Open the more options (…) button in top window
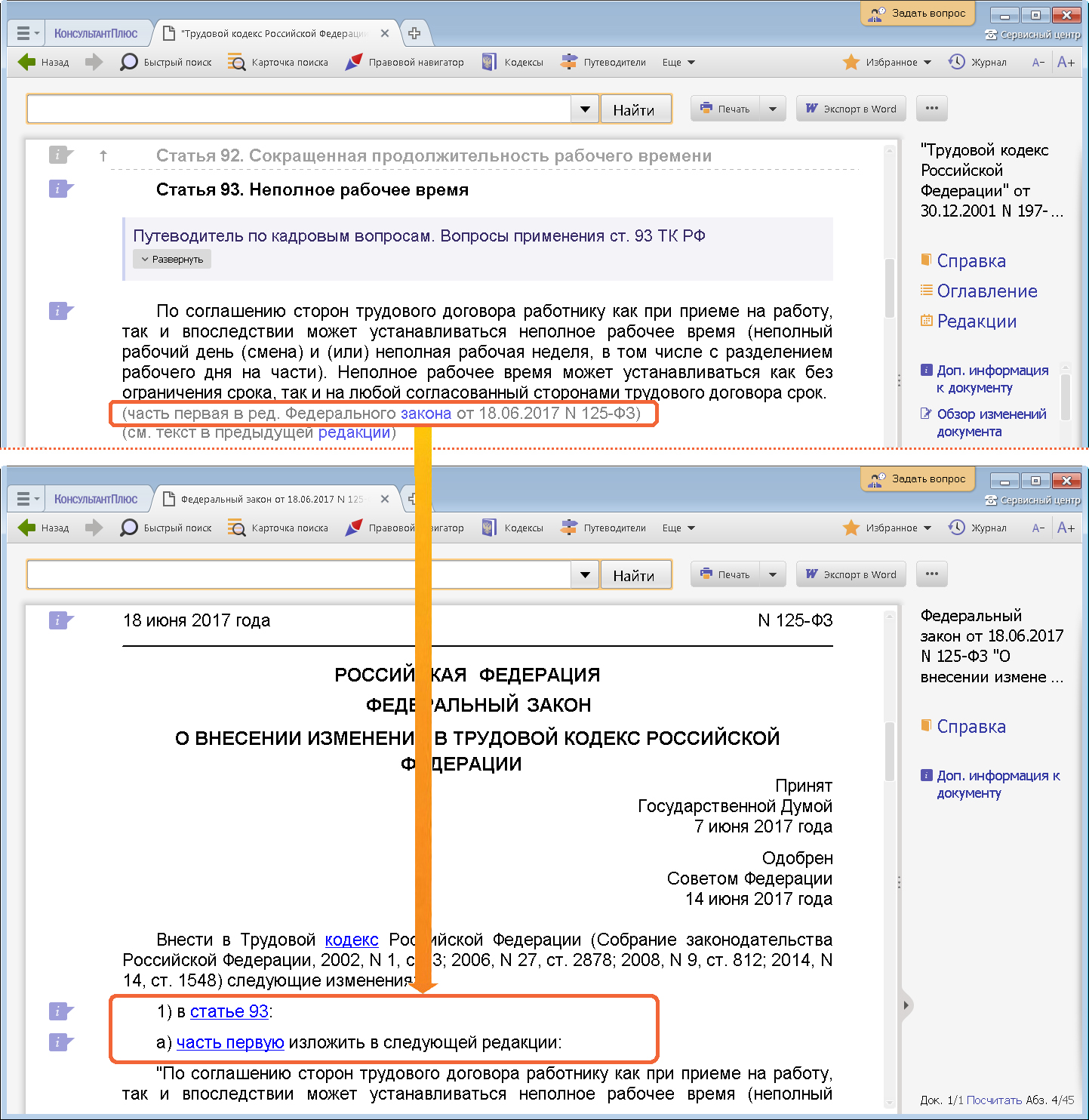 click(931, 109)
